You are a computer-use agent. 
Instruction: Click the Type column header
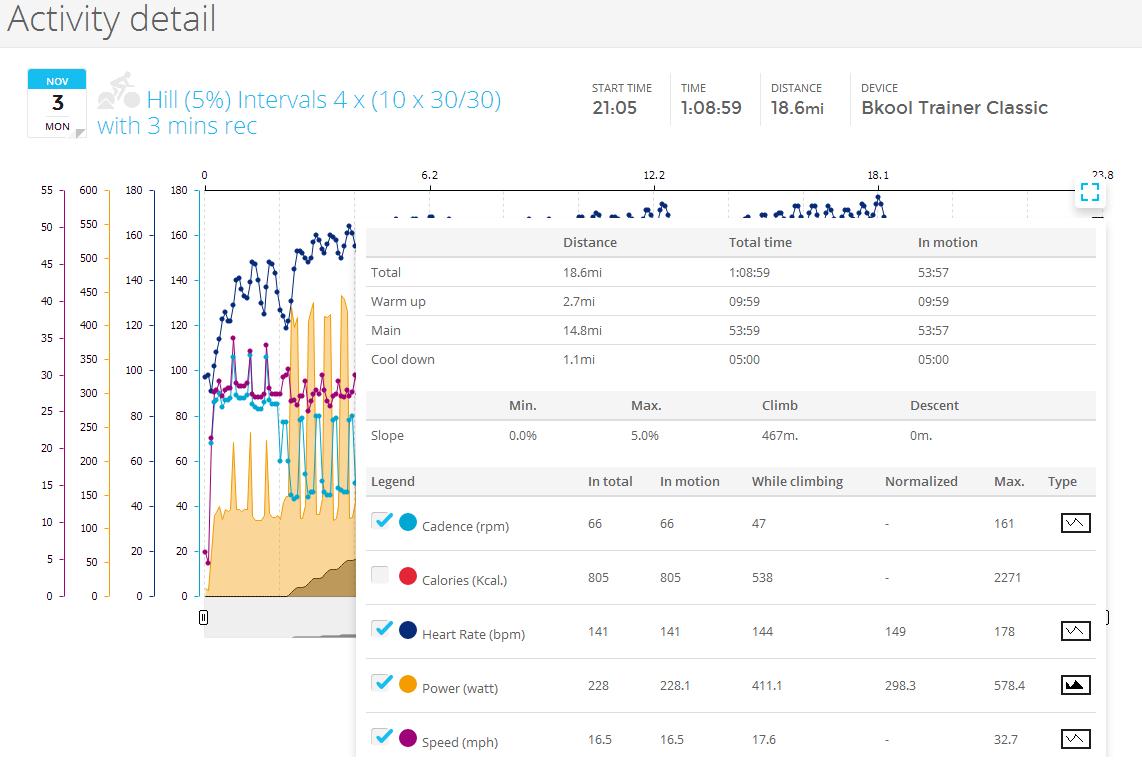[1062, 481]
